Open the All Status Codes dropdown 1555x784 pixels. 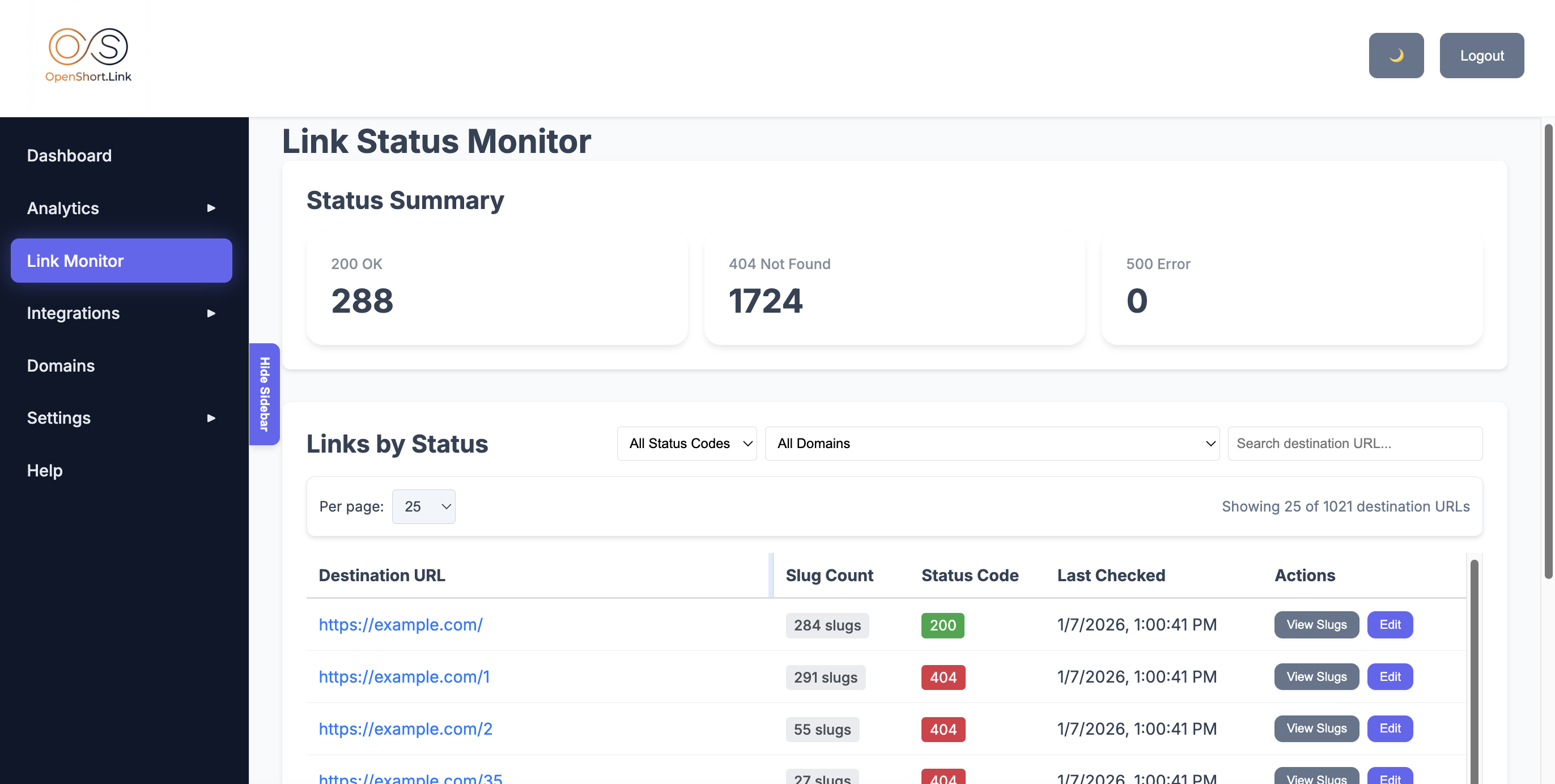pyautogui.click(x=686, y=443)
